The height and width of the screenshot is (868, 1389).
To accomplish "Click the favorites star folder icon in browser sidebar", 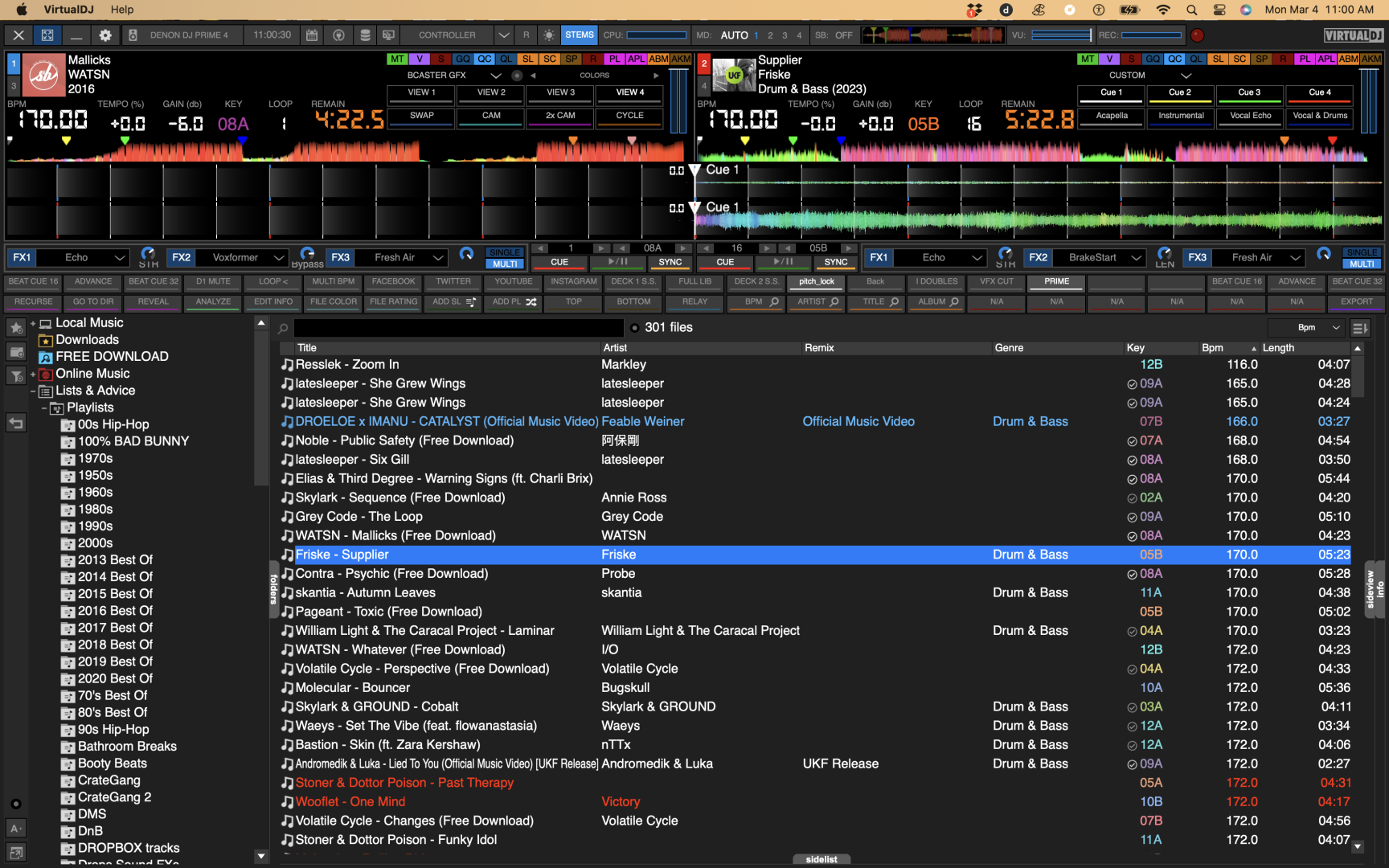I will click(16, 328).
